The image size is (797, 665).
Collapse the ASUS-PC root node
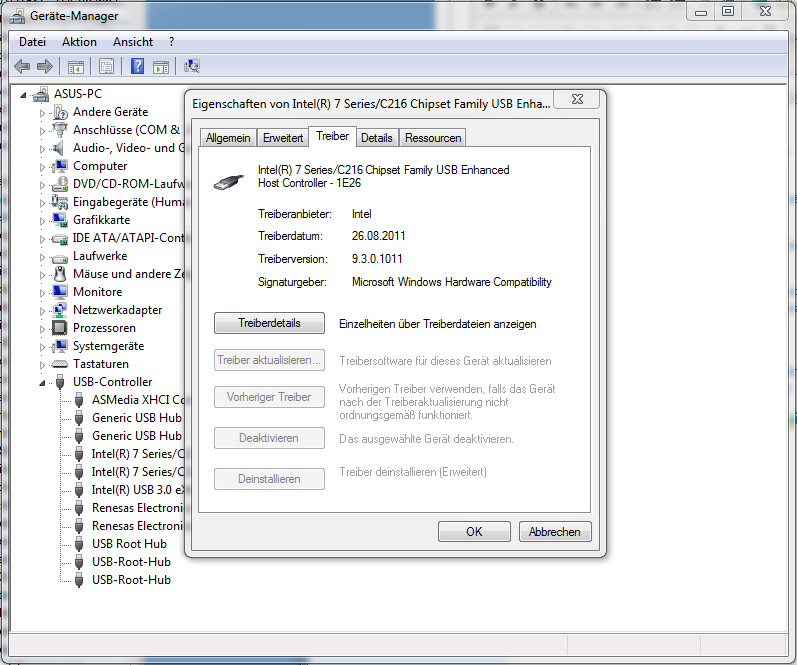[23, 95]
